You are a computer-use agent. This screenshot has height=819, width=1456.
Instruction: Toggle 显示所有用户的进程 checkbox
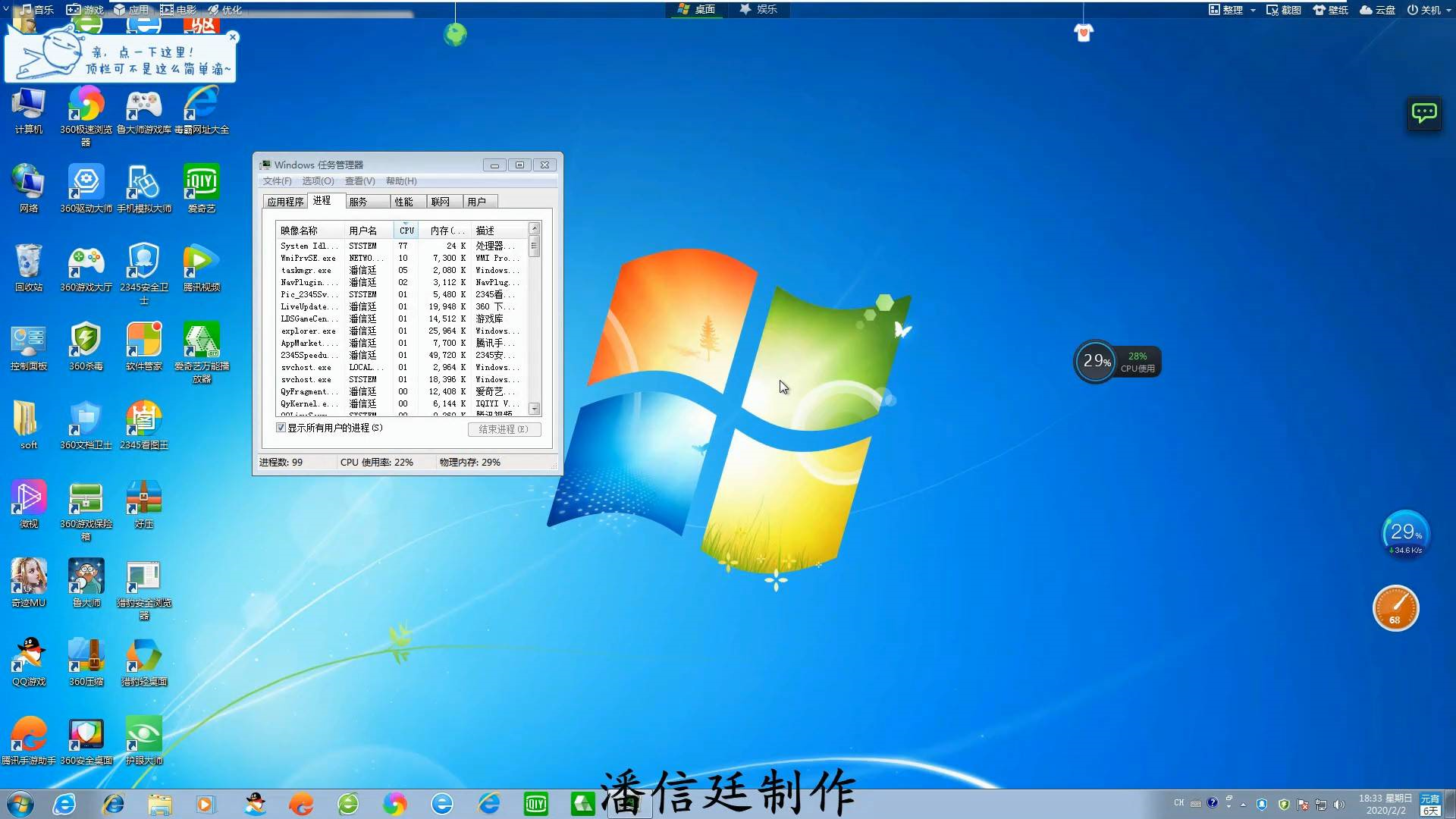click(281, 428)
